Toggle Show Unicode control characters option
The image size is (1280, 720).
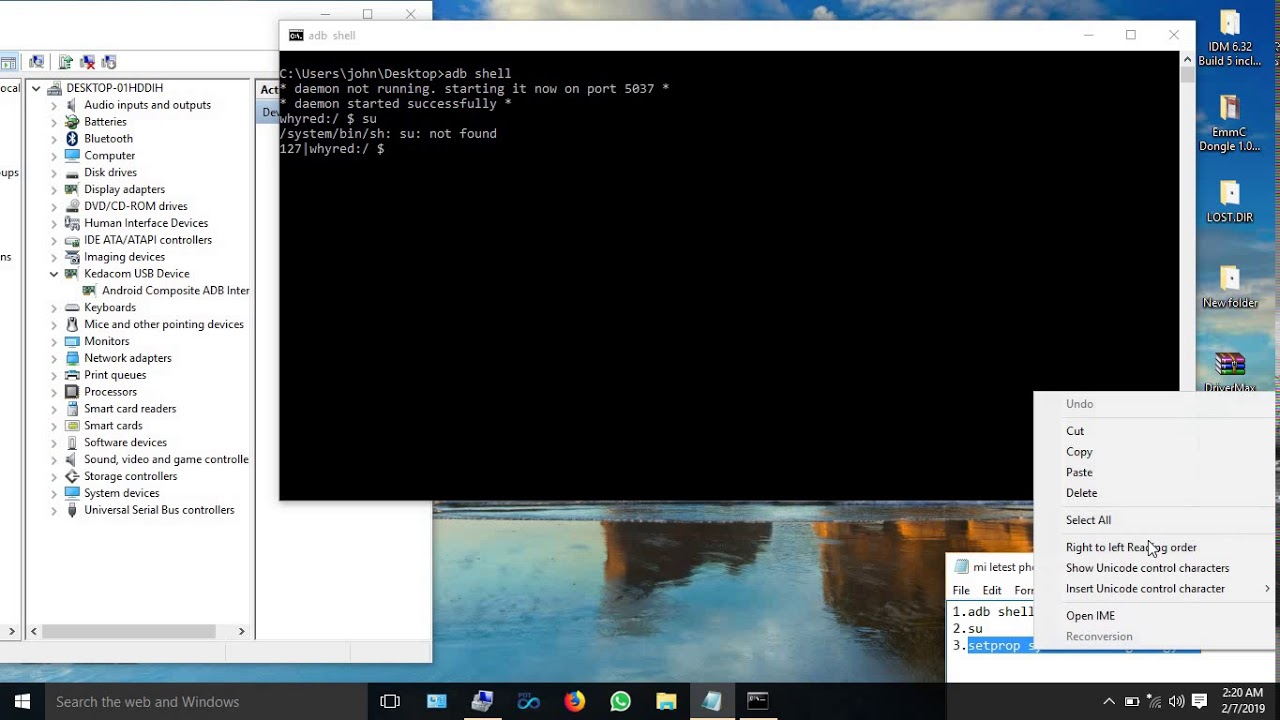(1155, 568)
